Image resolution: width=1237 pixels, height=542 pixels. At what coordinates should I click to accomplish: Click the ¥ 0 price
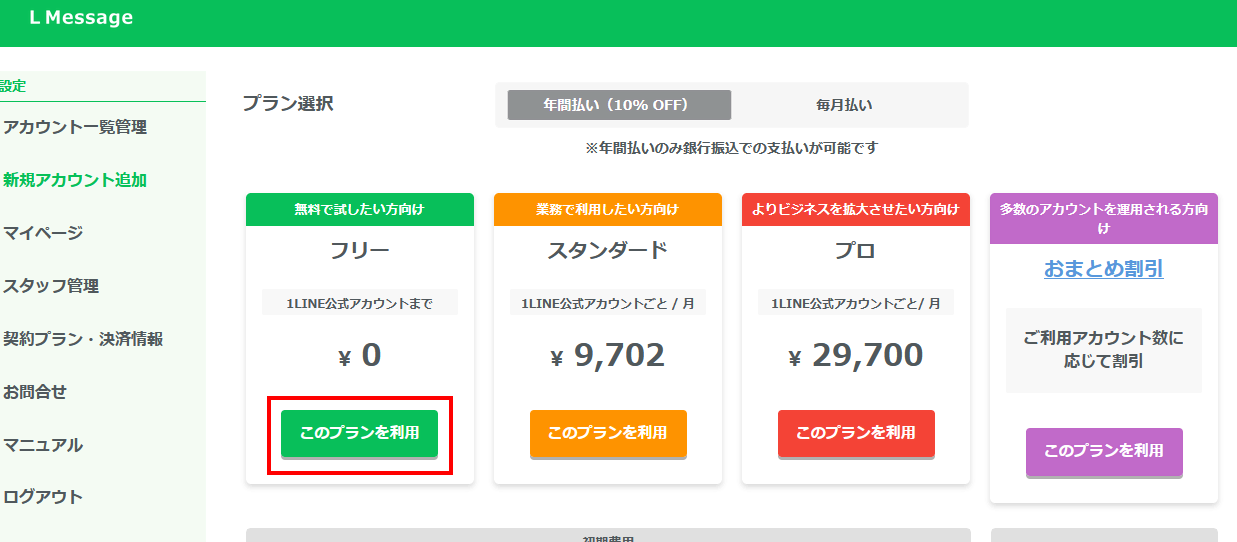click(360, 355)
